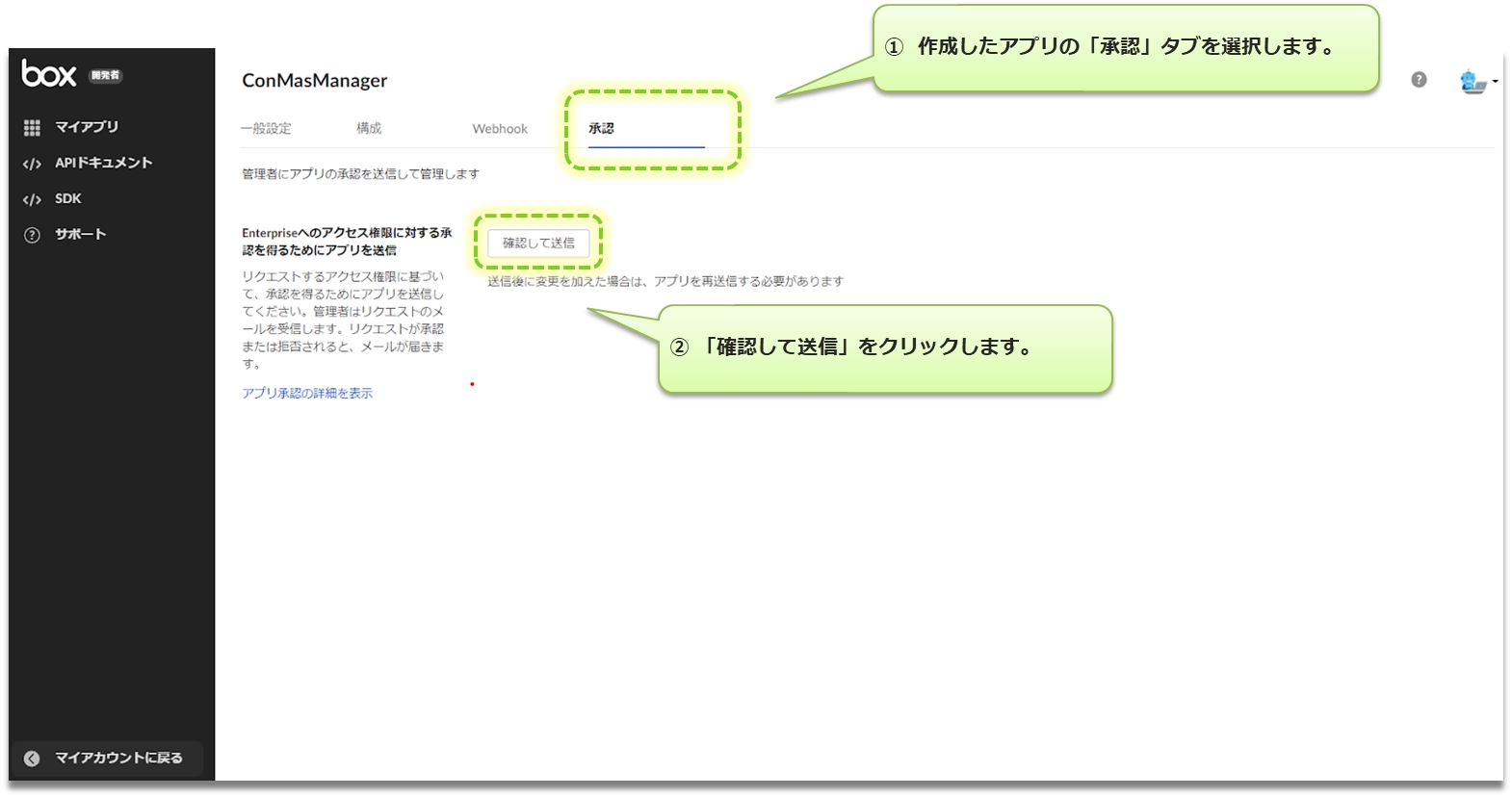Click the マイアプリ grid icon
1512x797 pixels.
click(32, 127)
